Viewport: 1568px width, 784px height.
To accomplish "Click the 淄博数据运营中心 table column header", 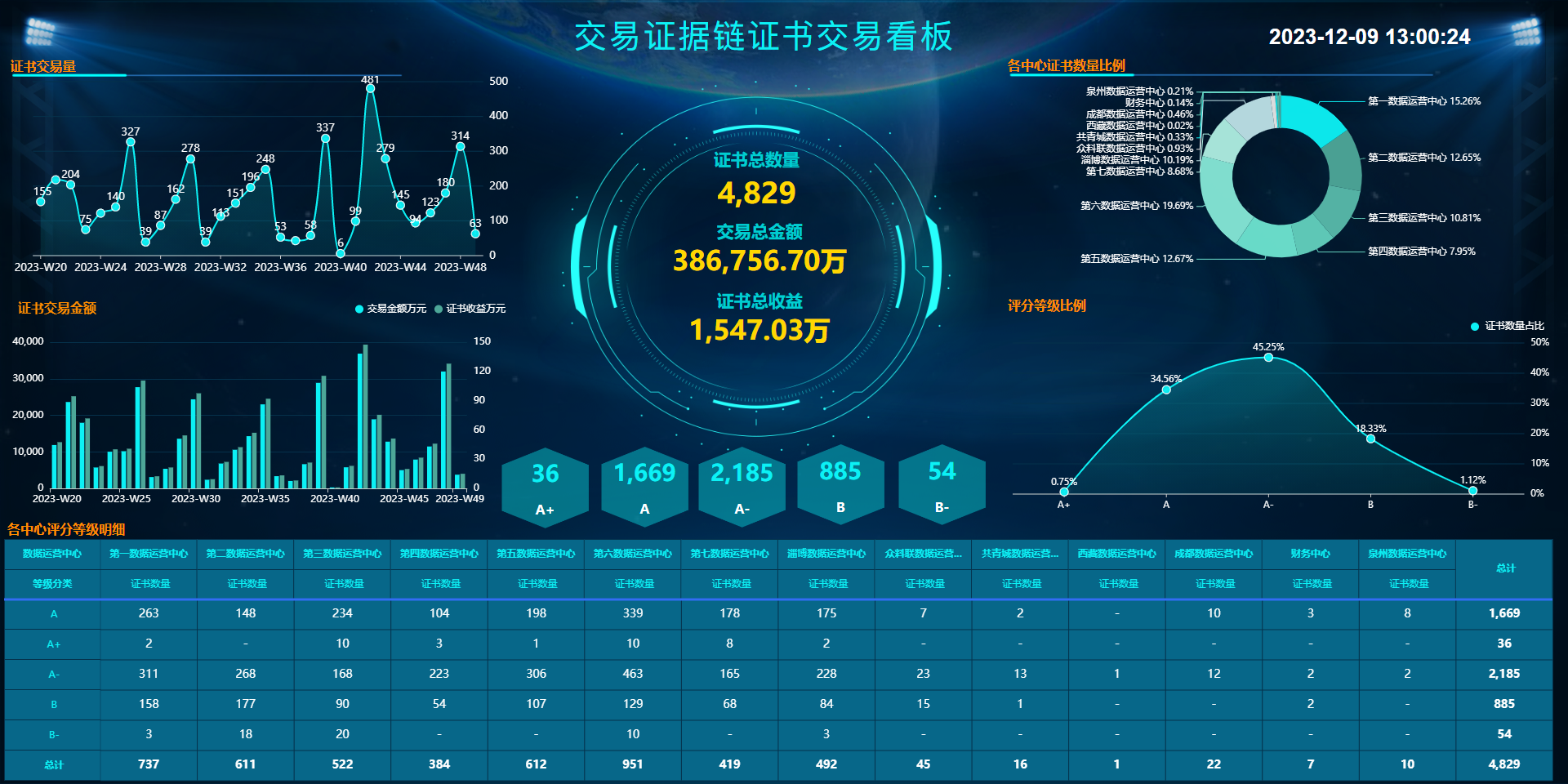I will 826,554.
